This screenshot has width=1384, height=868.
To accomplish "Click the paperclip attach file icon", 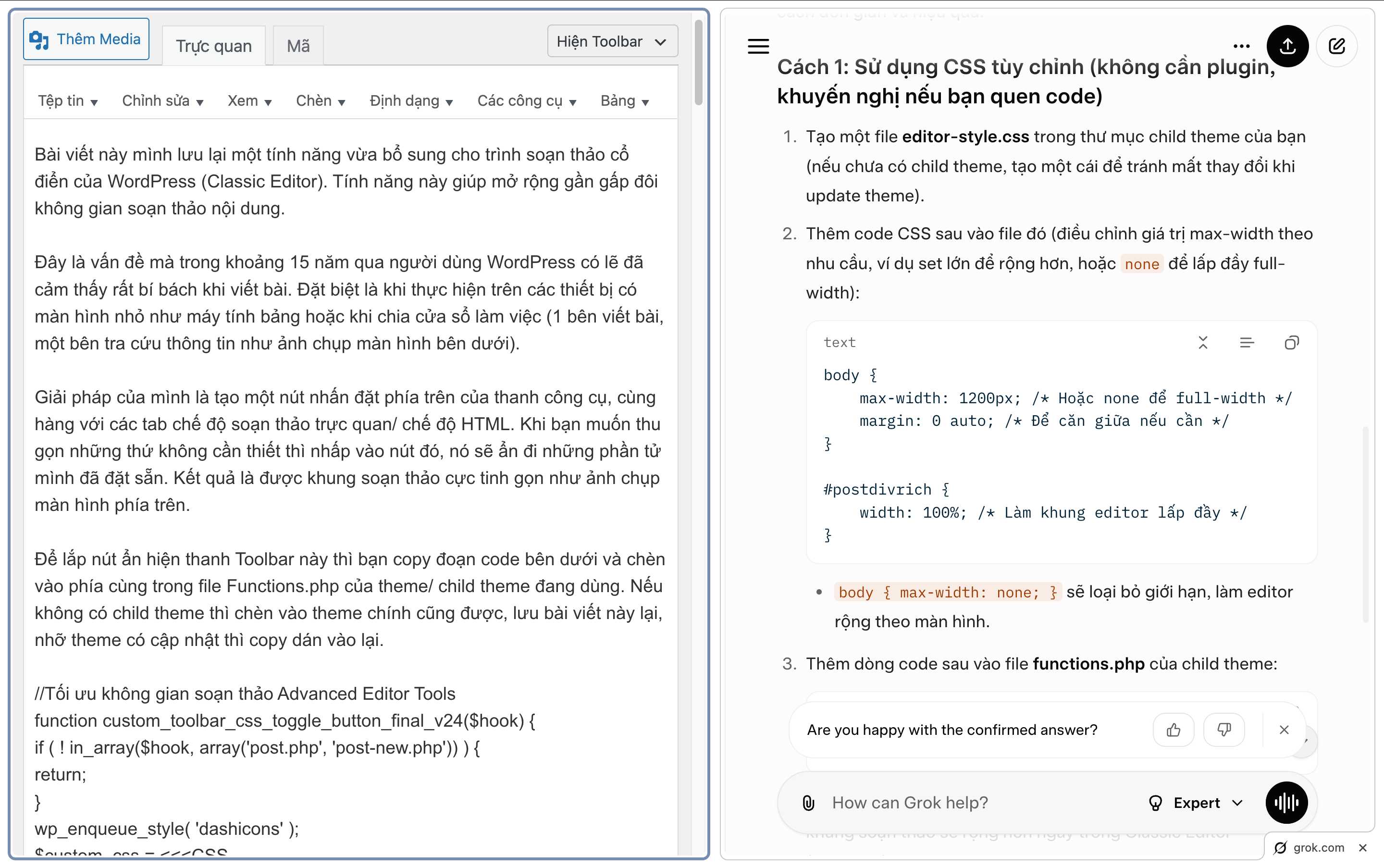I will (808, 803).
